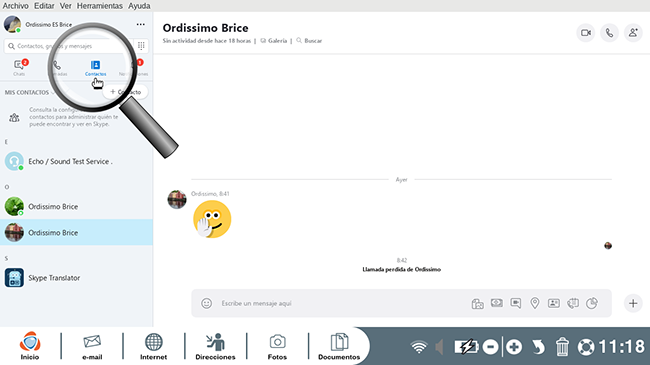Screen dimensions: 650x365
Task: Click the Wi-Fi status icon
Action: pyautogui.click(x=419, y=347)
